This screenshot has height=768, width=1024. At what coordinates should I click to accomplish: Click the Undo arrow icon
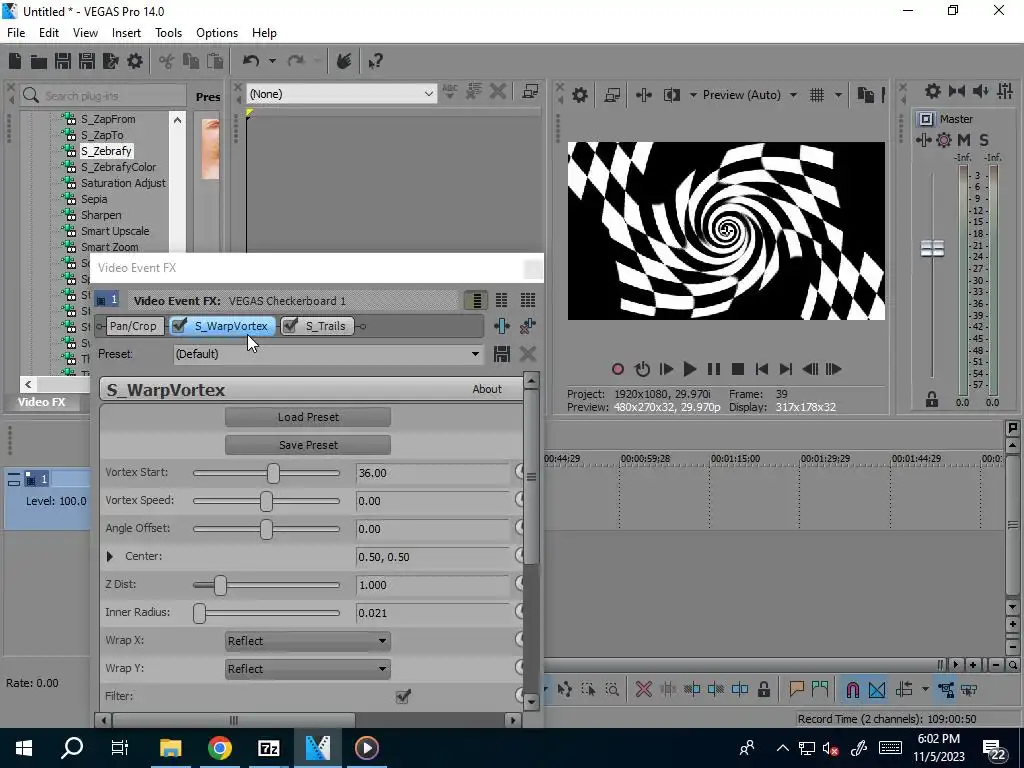point(251,61)
